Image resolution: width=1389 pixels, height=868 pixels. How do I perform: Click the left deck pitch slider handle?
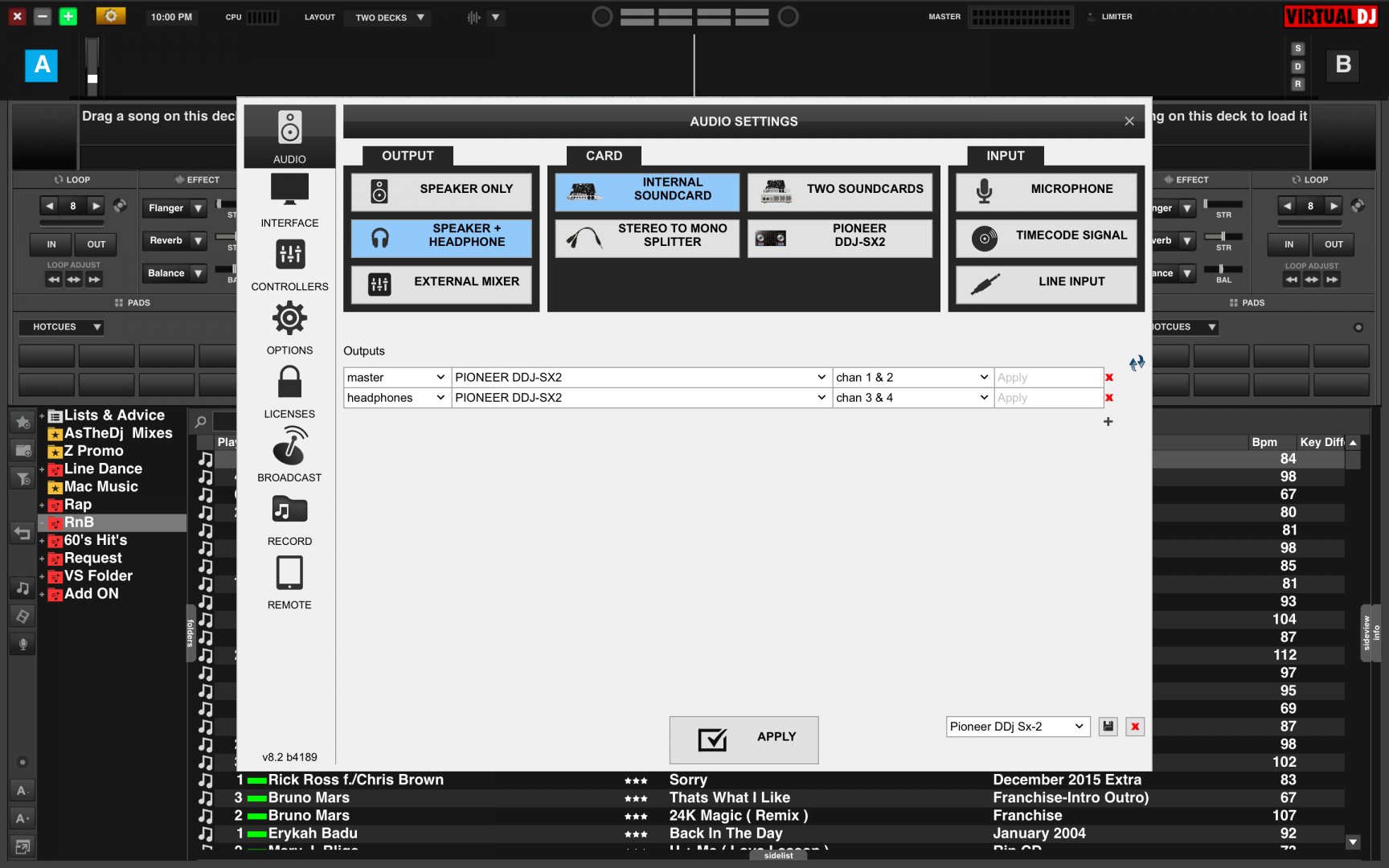[92, 79]
